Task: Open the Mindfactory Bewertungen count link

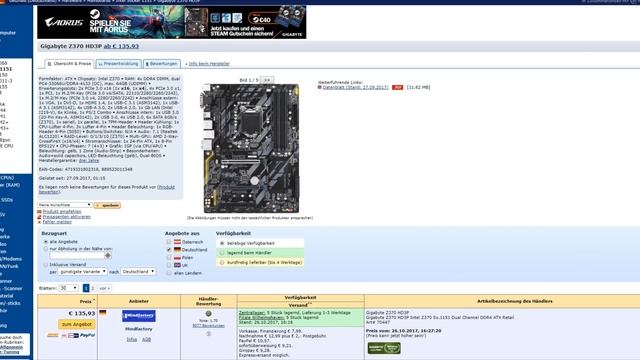Action: pyautogui.click(x=209, y=326)
